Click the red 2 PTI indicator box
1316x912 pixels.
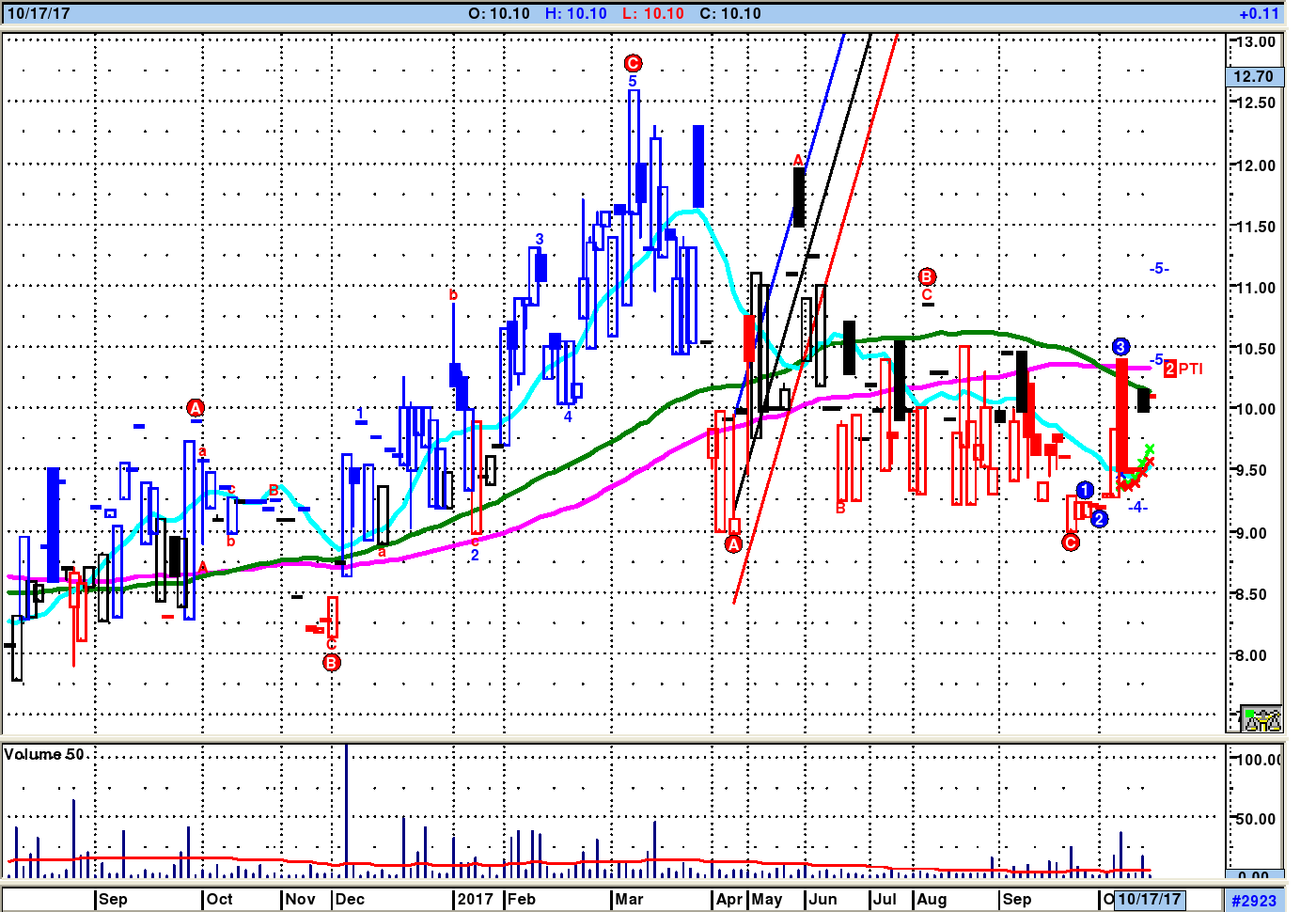(1170, 370)
